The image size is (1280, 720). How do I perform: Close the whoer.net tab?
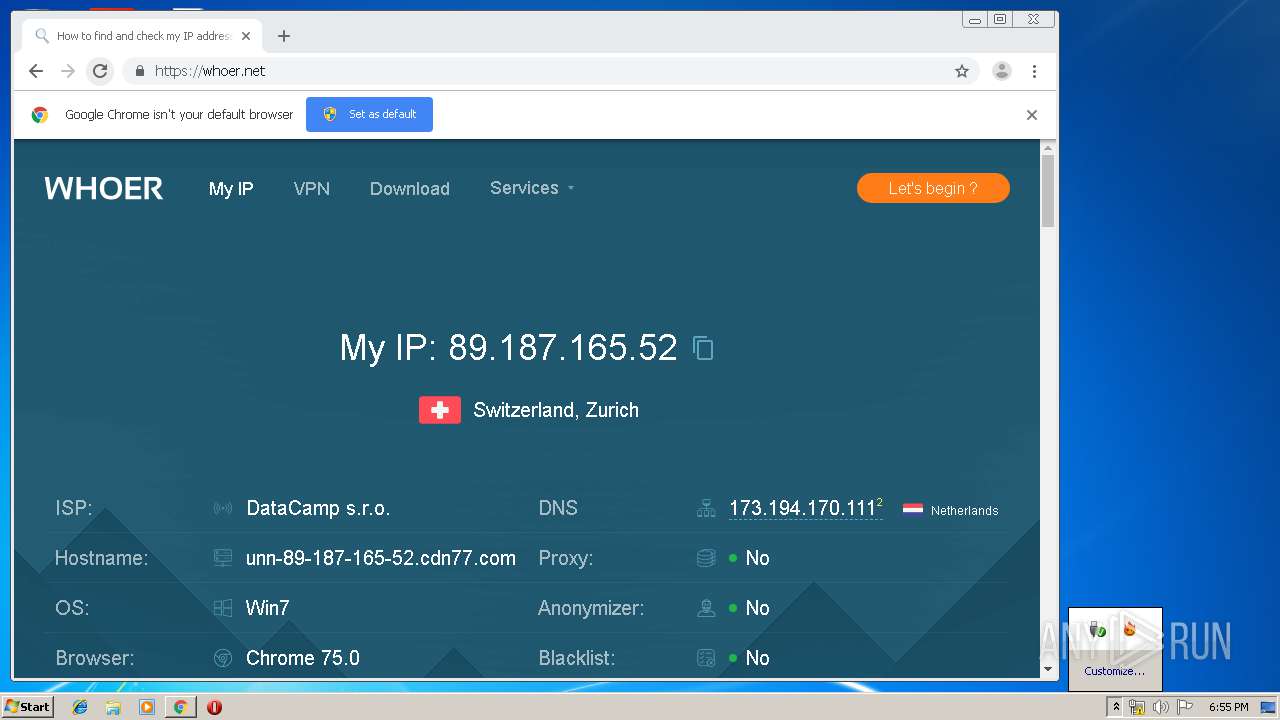[x=246, y=36]
